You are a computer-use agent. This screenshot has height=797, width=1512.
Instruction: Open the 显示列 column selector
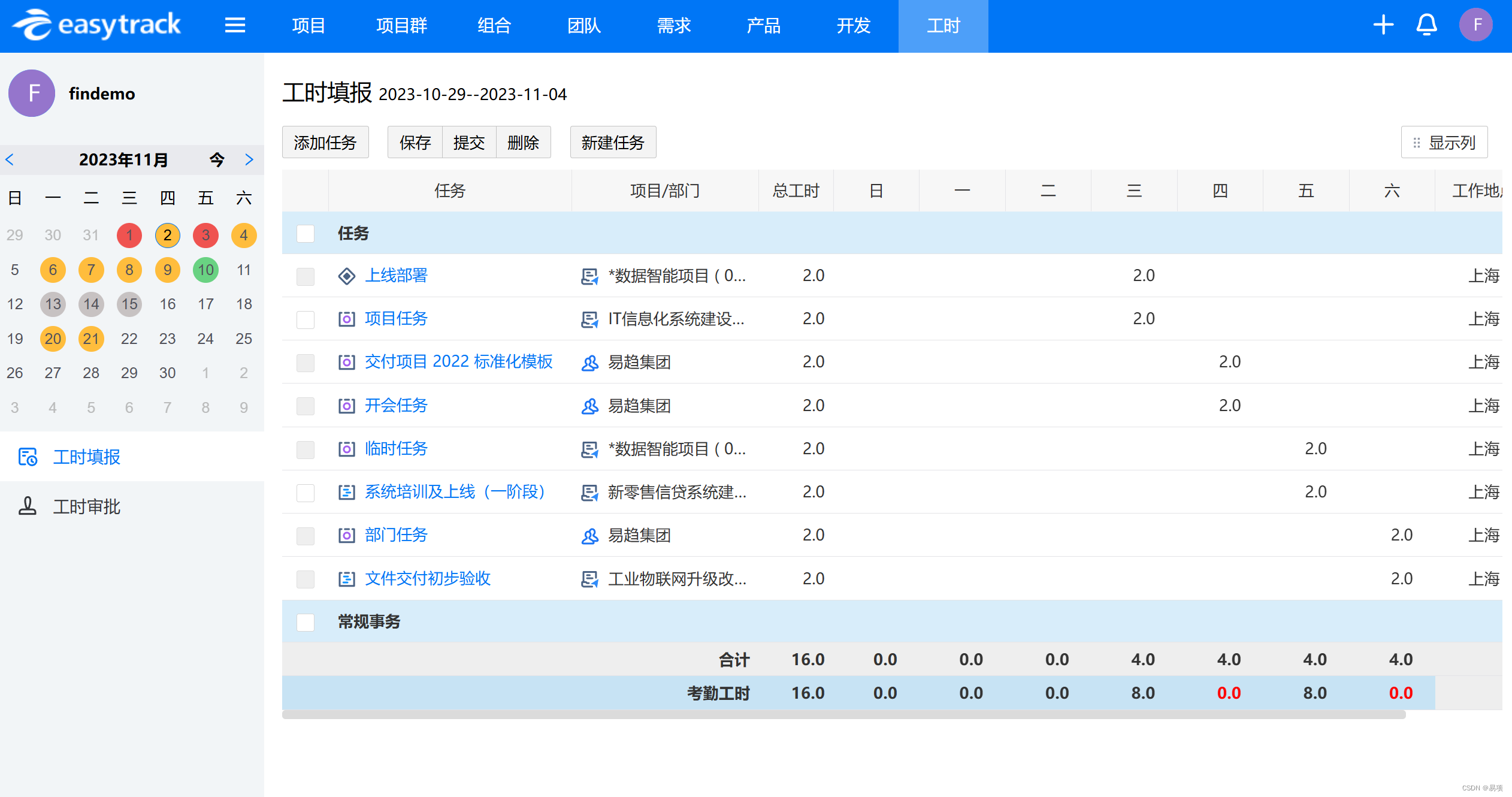point(1444,143)
